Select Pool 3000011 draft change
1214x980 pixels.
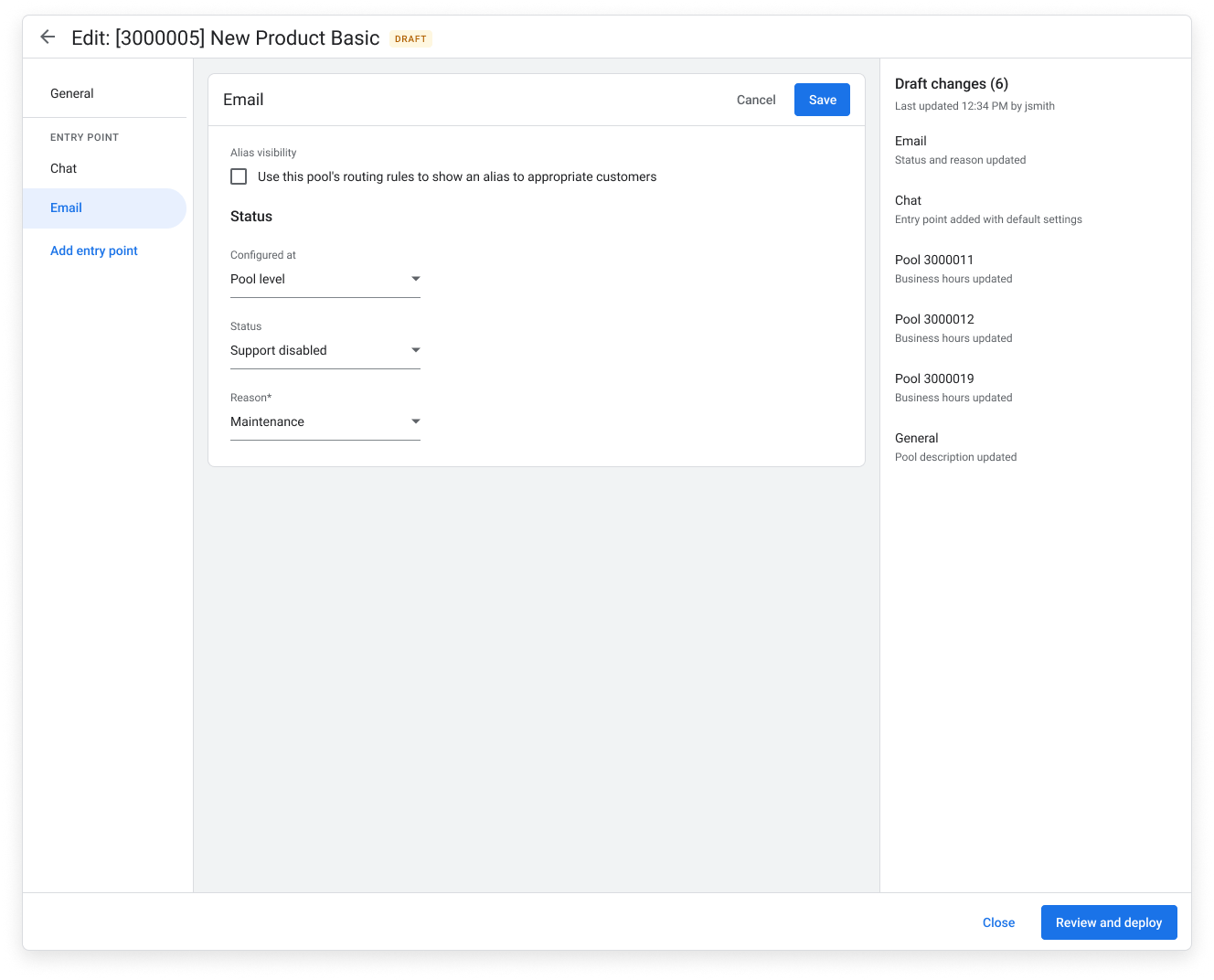click(953, 269)
